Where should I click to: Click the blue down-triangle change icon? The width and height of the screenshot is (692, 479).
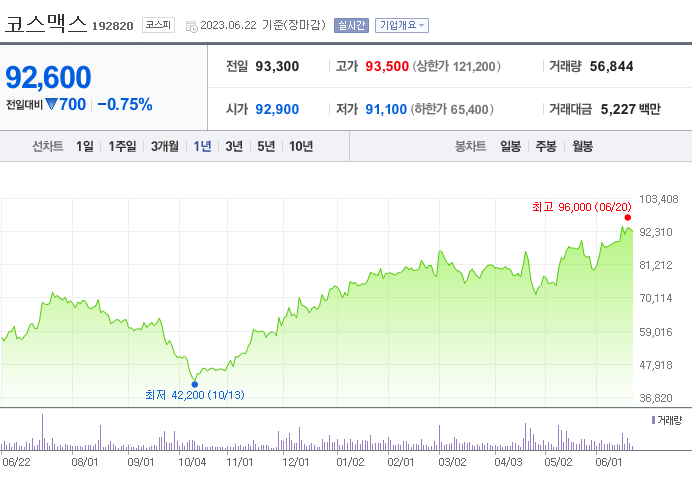[x=51, y=104]
